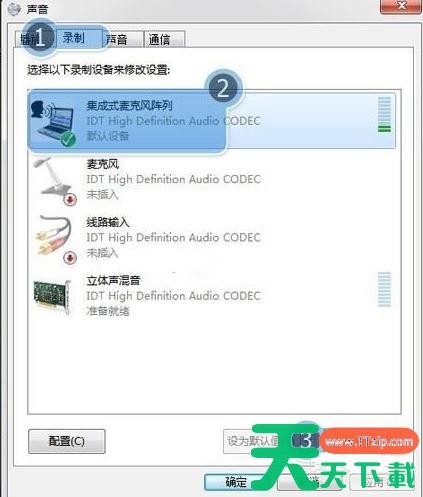Click the 设为默认值 button
The image size is (423, 497).
[252, 441]
